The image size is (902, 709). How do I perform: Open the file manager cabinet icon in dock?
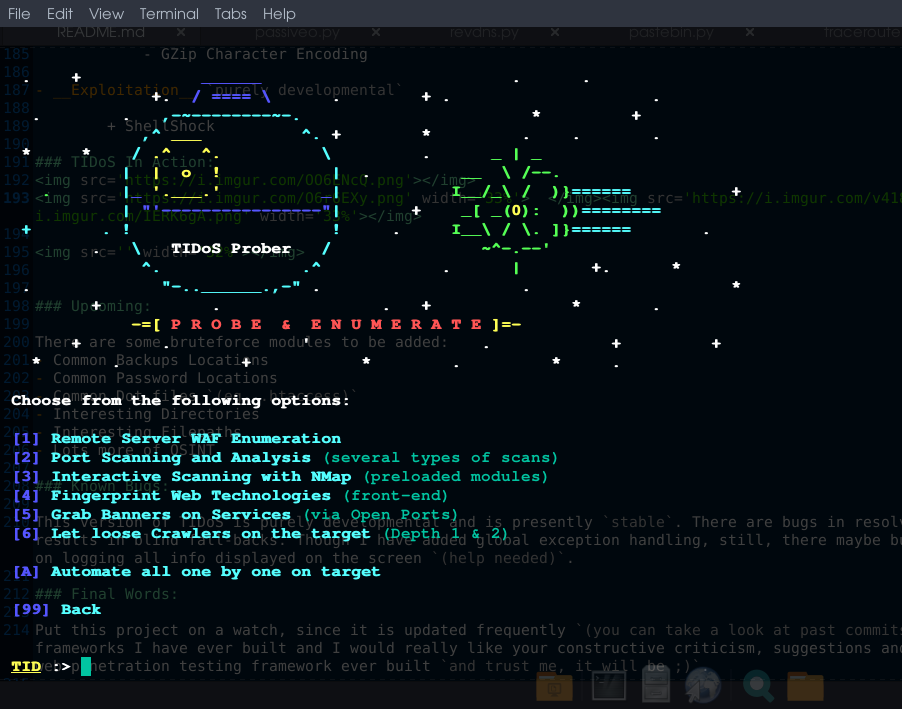pos(655,685)
